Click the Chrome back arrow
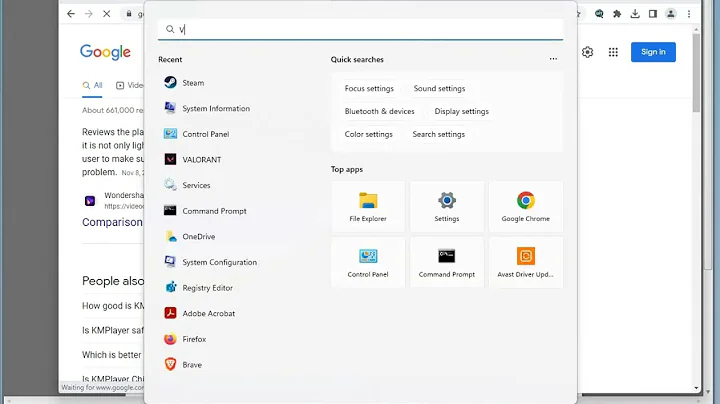 click(71, 14)
